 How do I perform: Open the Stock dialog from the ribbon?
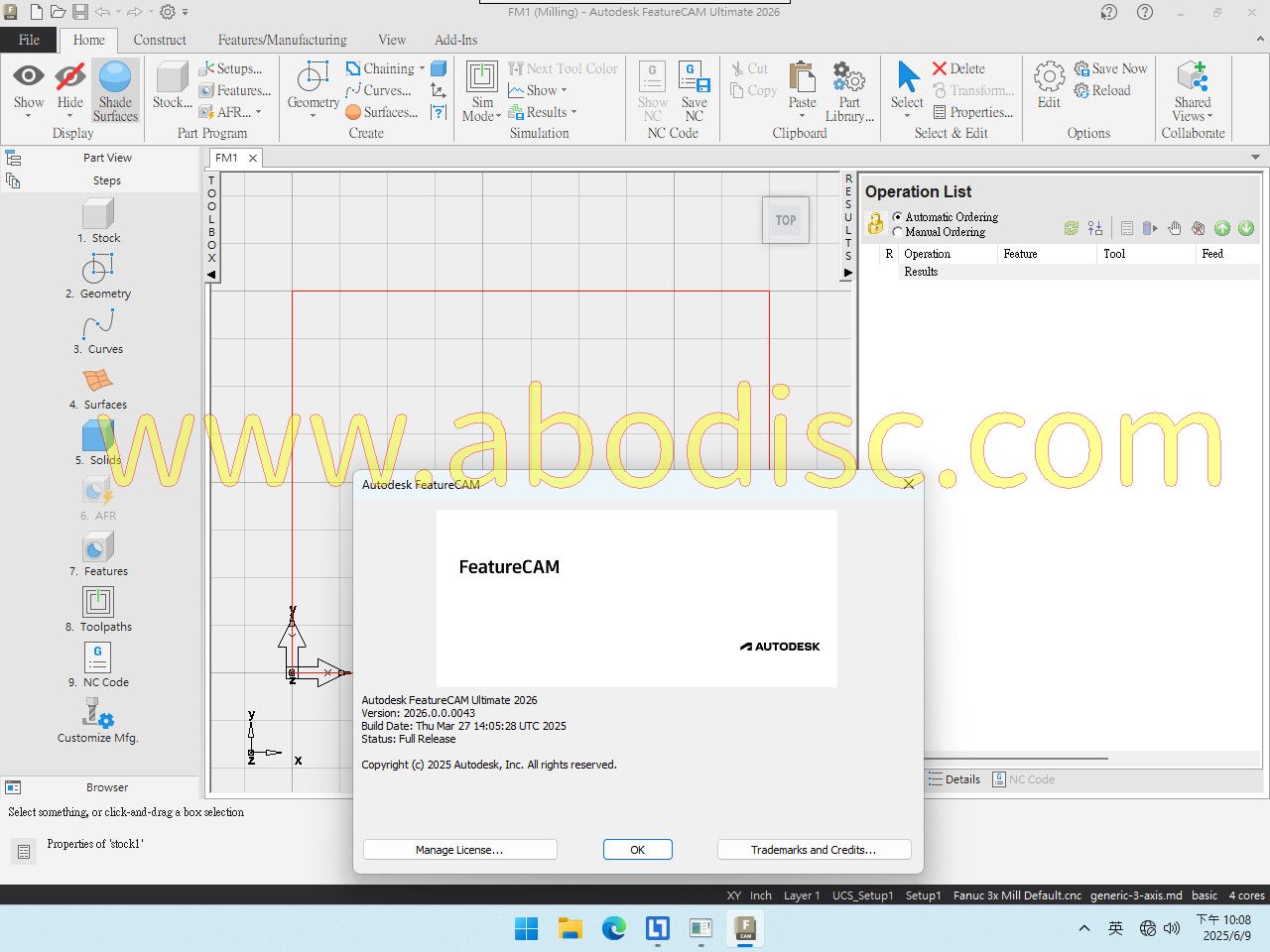tap(172, 85)
